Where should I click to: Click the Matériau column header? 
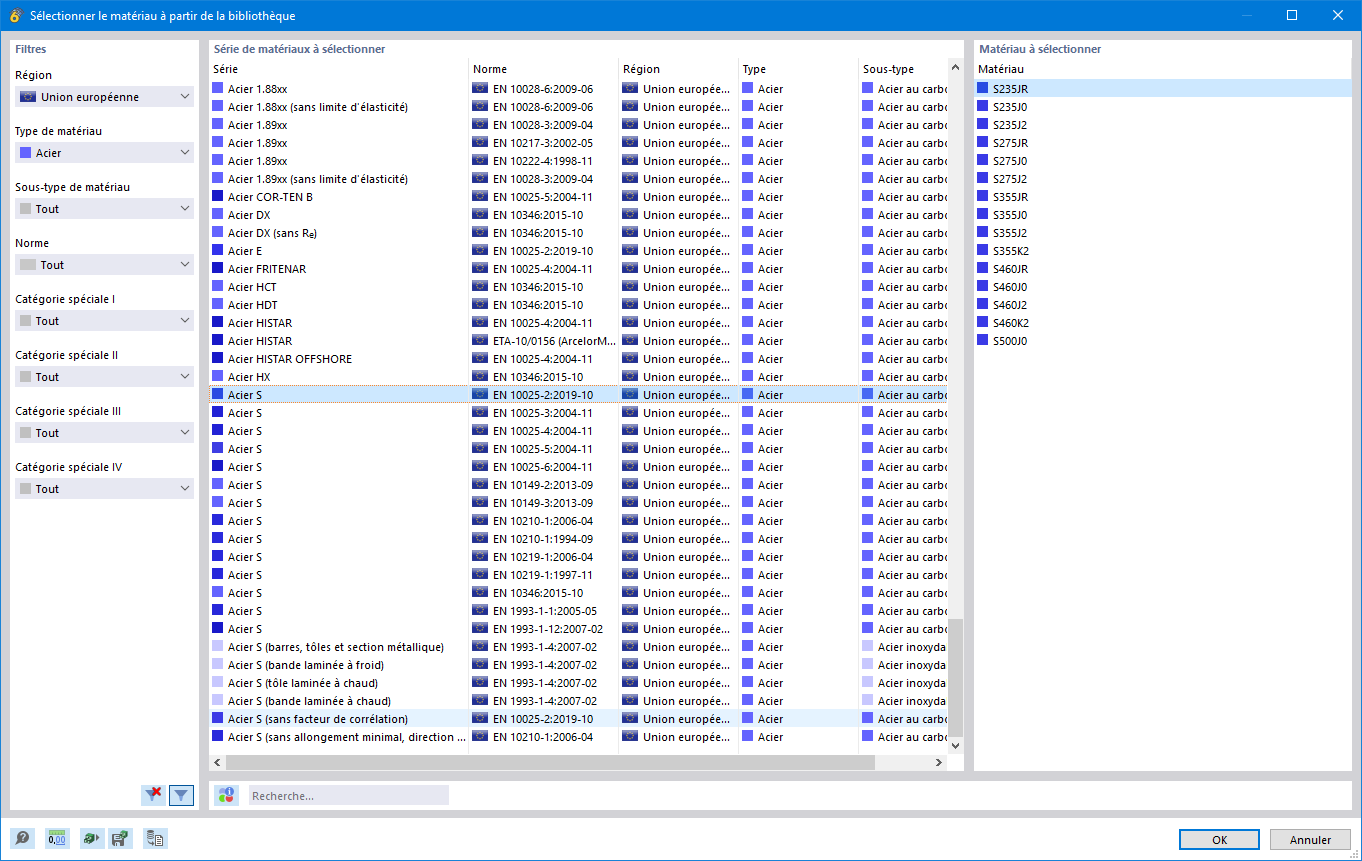click(x=1163, y=69)
